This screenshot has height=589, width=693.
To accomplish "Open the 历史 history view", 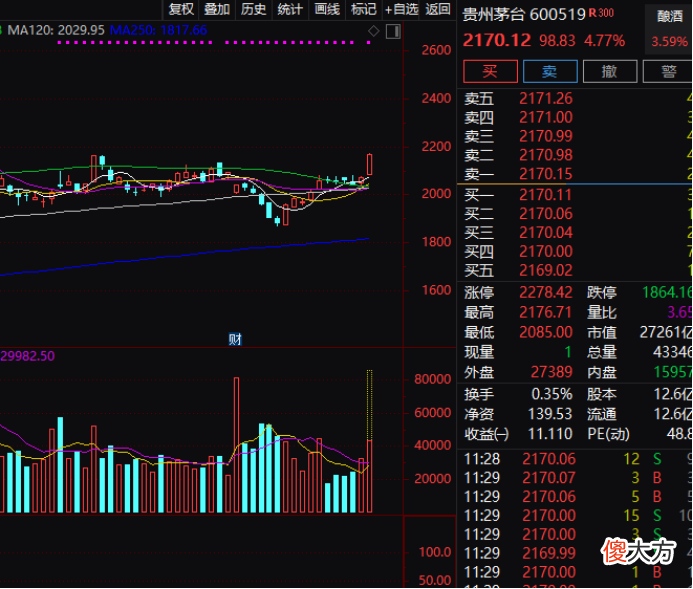I will pos(254,9).
